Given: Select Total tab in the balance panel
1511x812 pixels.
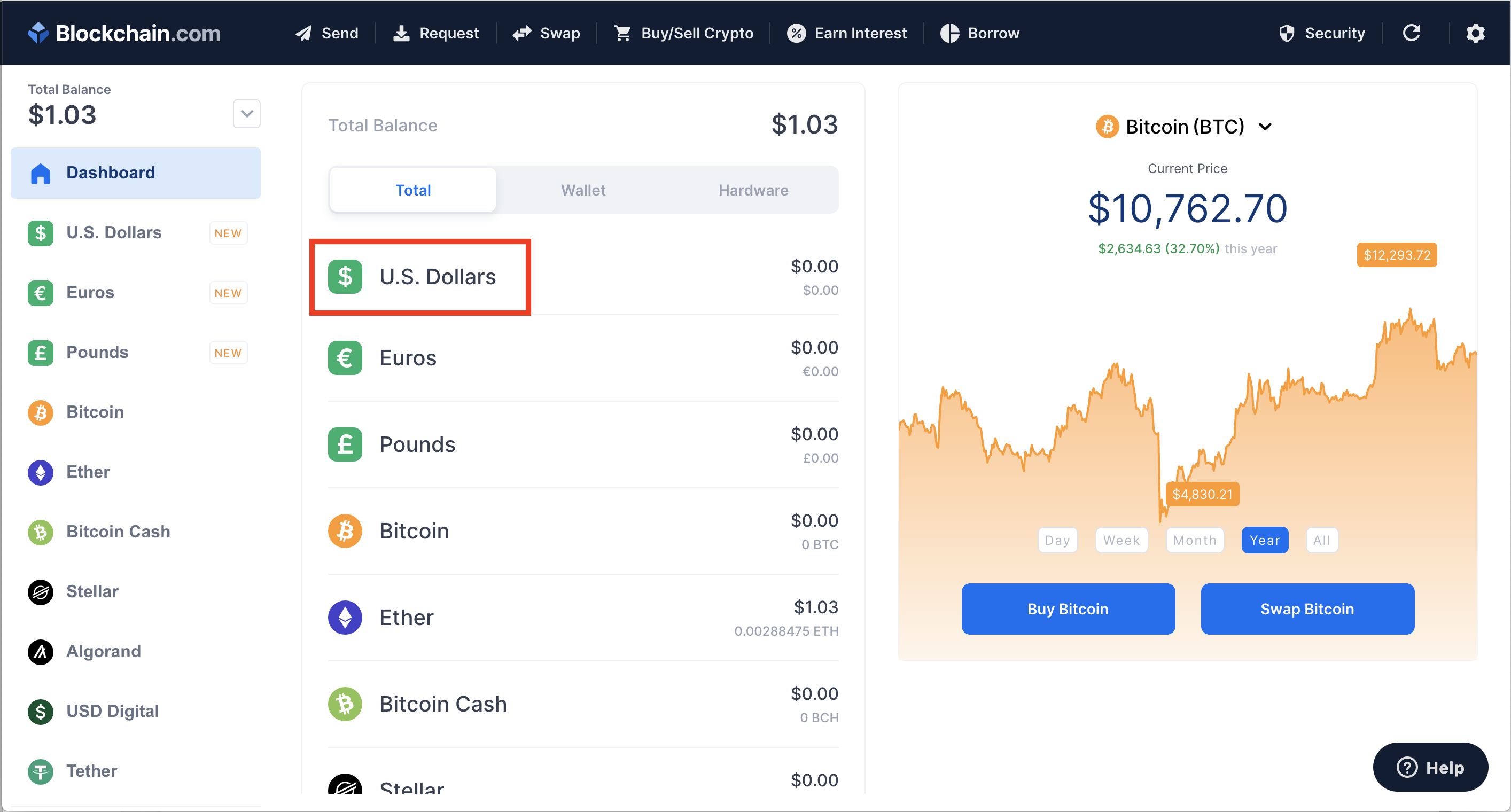Looking at the screenshot, I should tap(413, 190).
